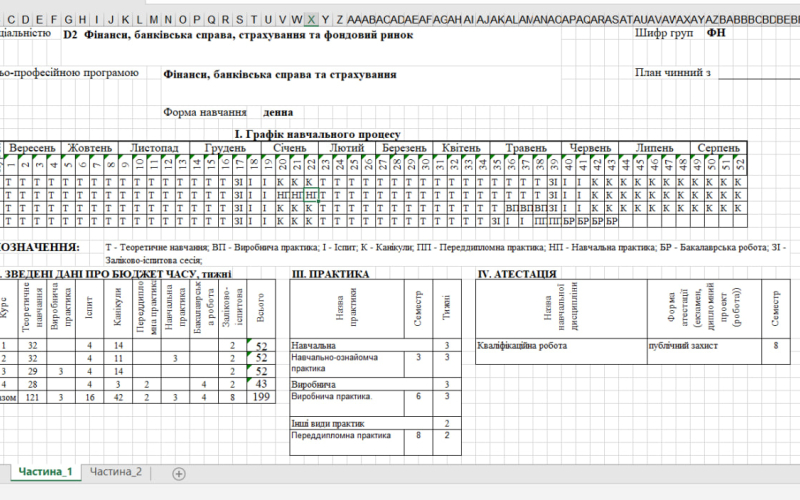The height and width of the screenshot is (500, 800).
Task: Click the week number 52 cell
Action: 740,165
